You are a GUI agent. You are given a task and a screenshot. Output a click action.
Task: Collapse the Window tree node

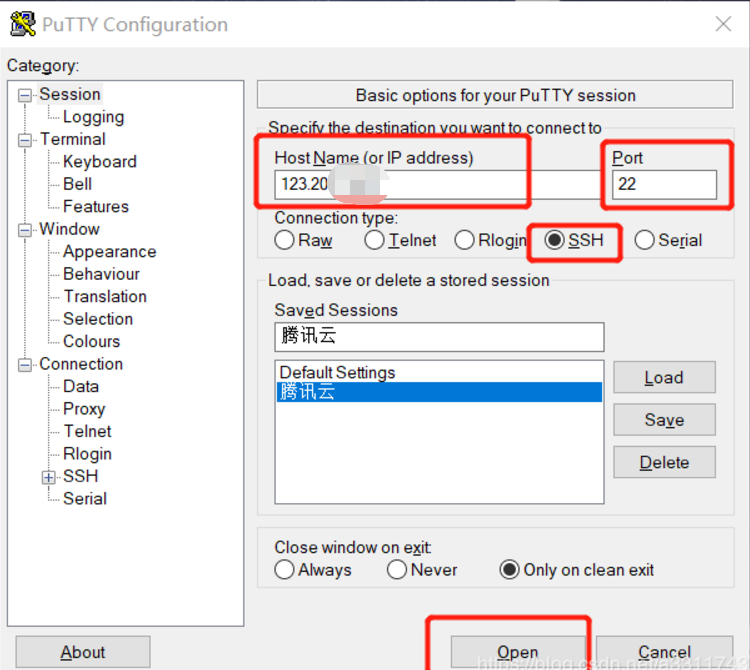pyautogui.click(x=24, y=230)
